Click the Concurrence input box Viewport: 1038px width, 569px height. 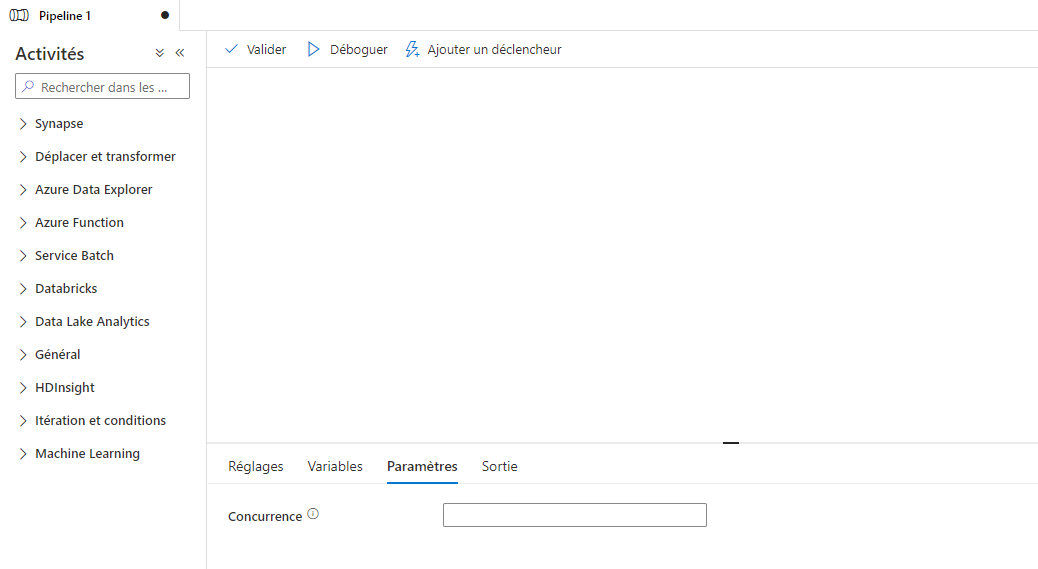tap(575, 515)
